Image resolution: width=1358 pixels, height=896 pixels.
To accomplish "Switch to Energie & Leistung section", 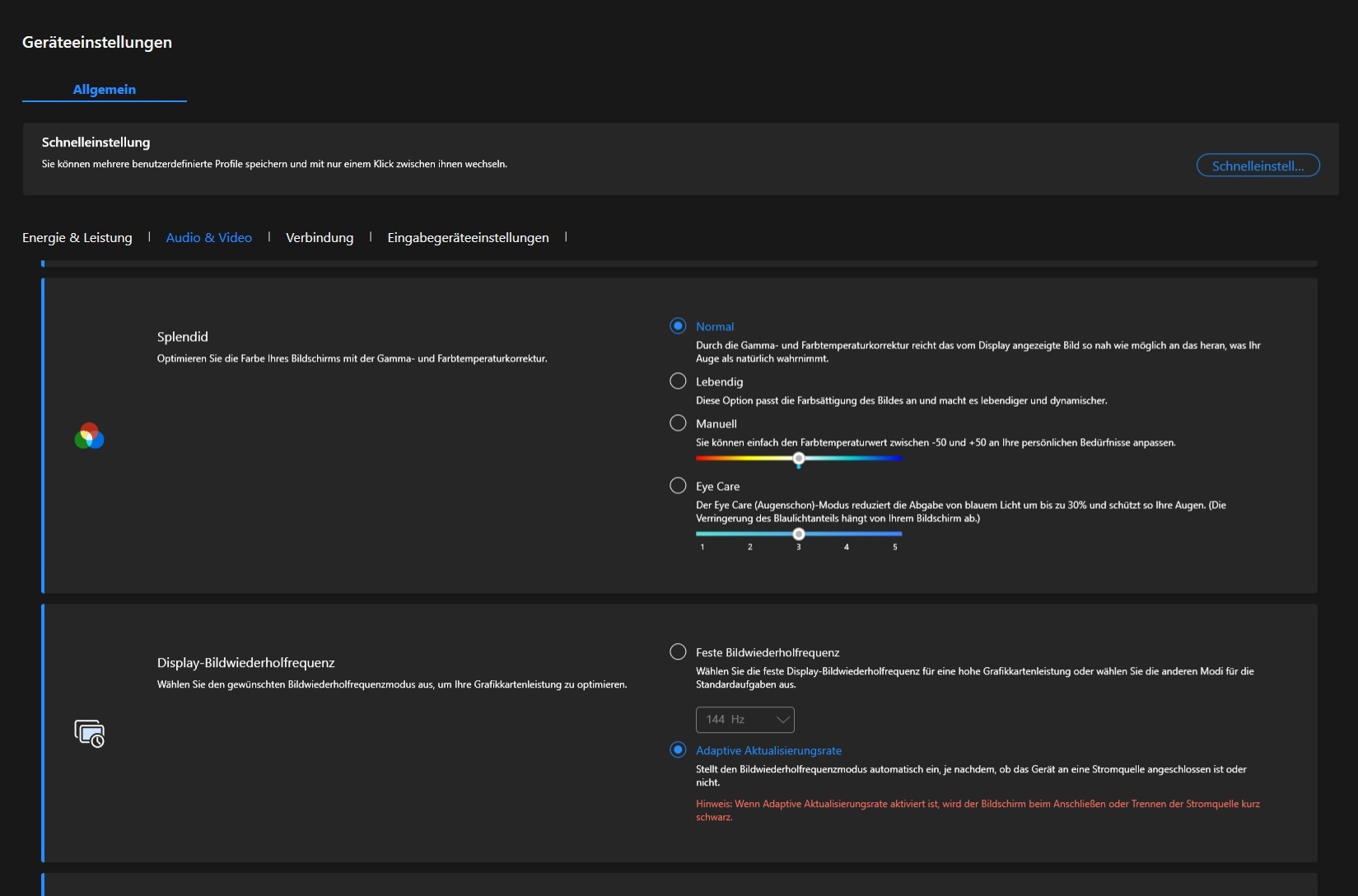I will [x=77, y=238].
